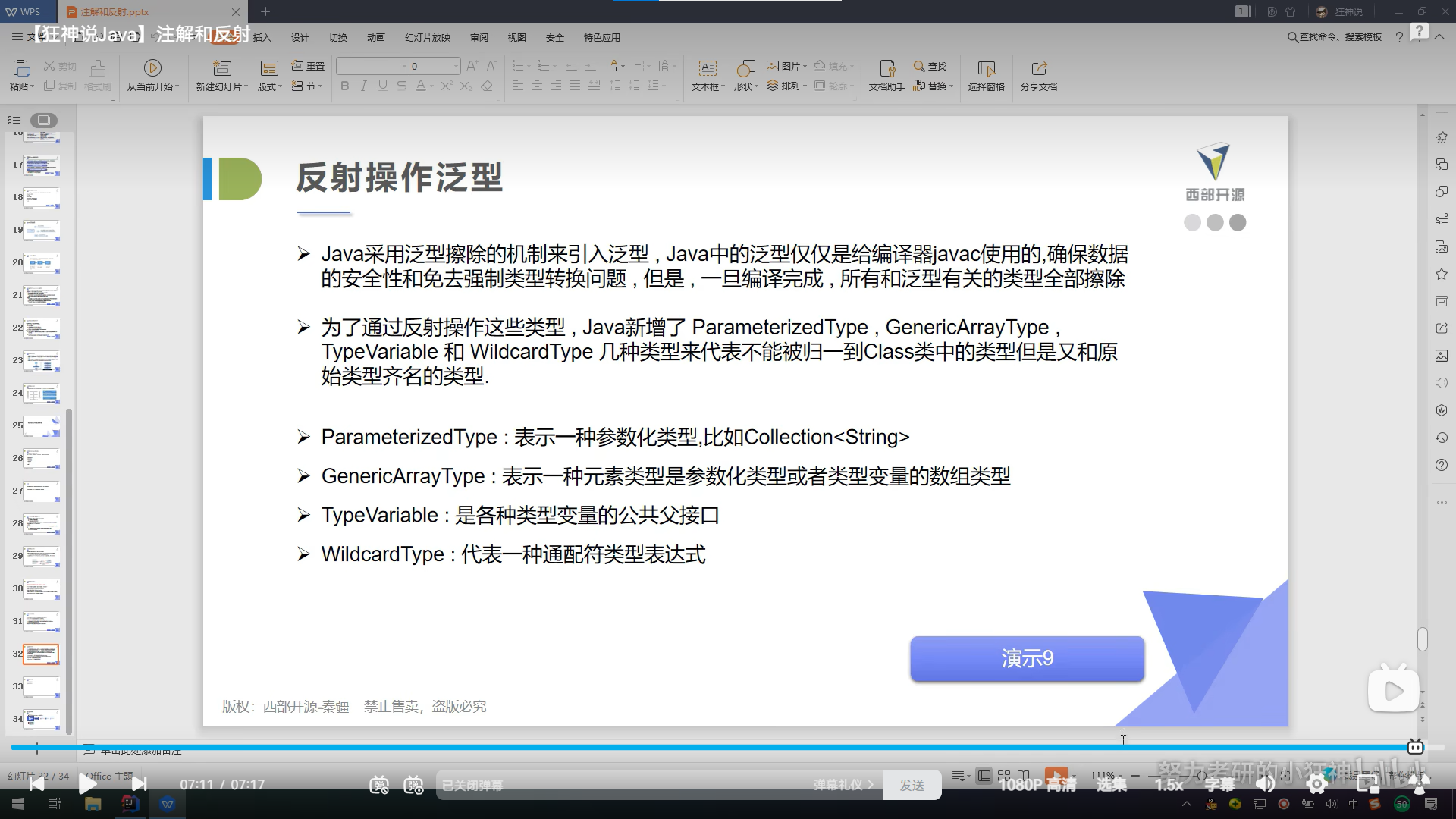The width and height of the screenshot is (1456, 819).
Task: Select slide 33 thumbnail in panel
Action: click(41, 686)
